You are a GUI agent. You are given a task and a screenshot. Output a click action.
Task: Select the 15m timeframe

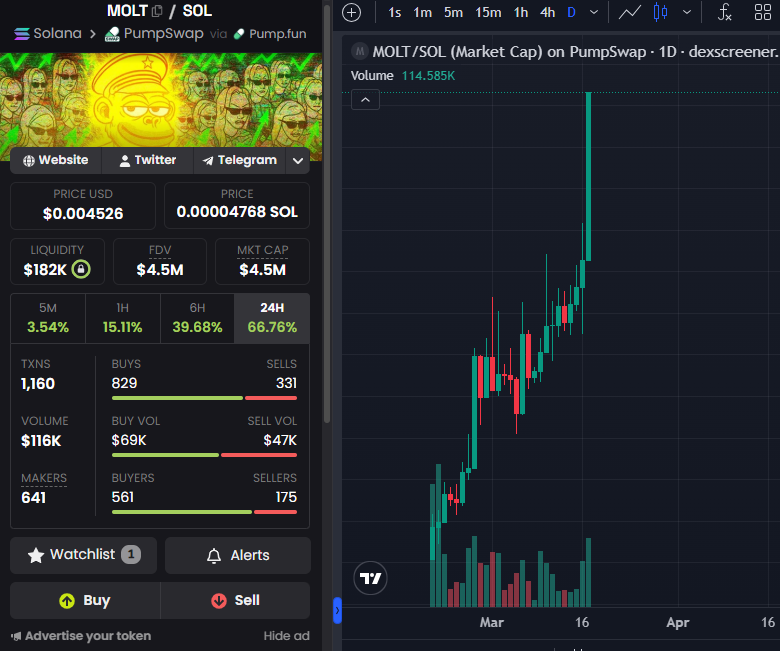click(488, 12)
